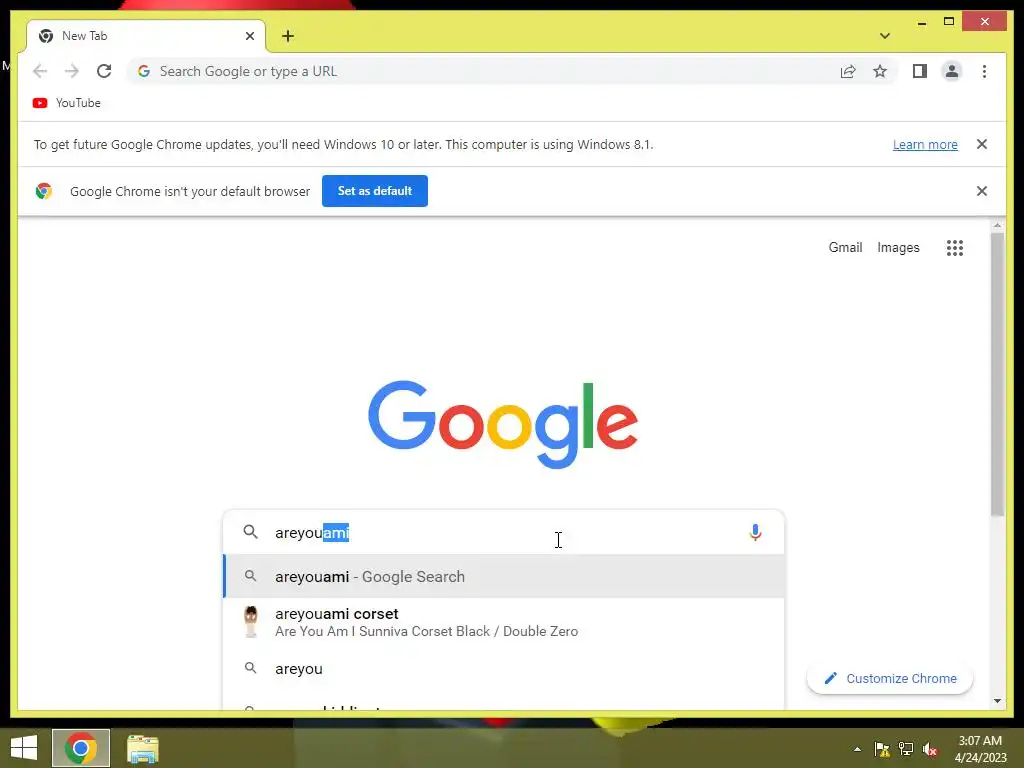Go forward using the forward arrow

(x=72, y=71)
